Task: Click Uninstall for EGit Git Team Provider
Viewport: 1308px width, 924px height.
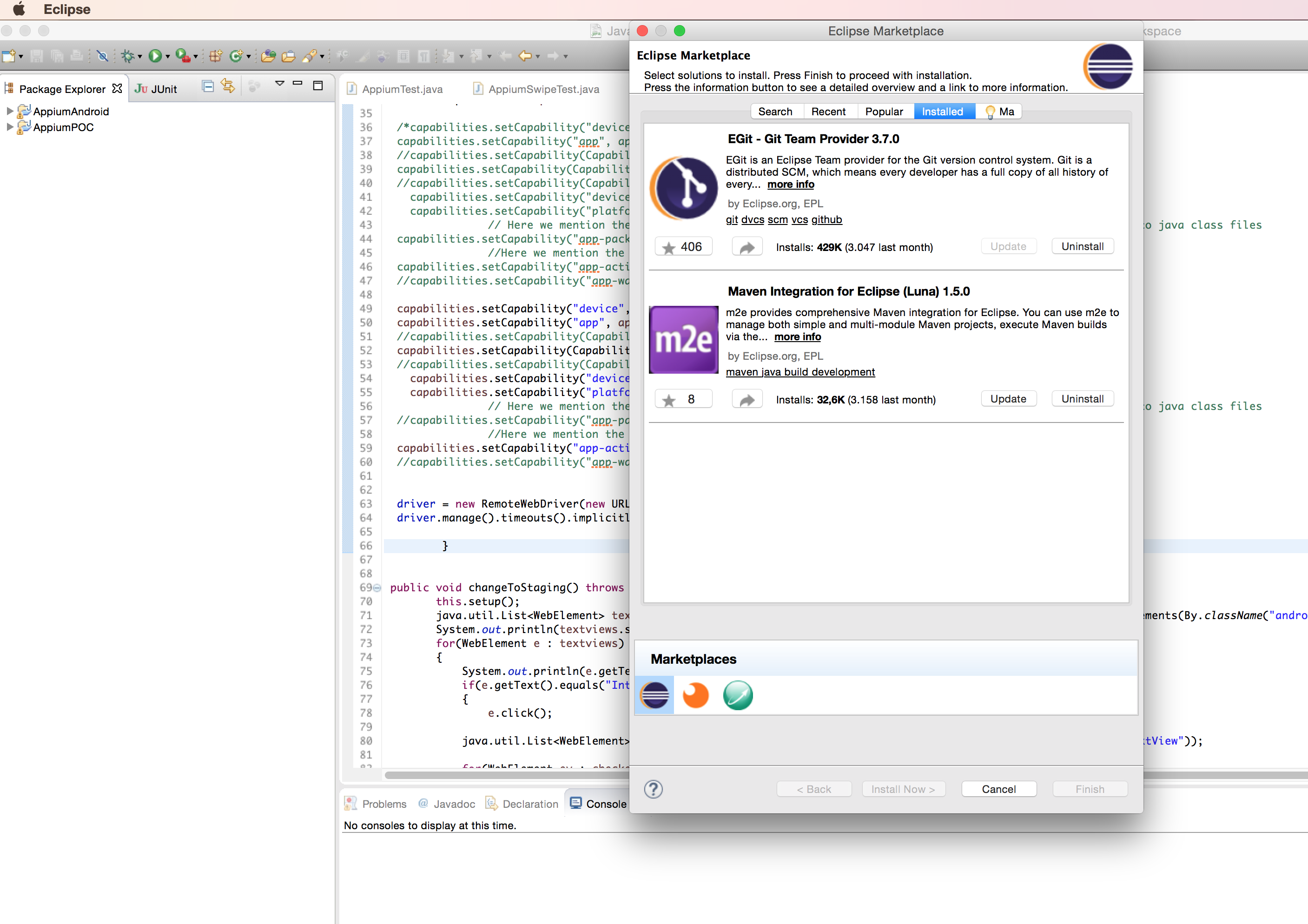Action: point(1083,246)
